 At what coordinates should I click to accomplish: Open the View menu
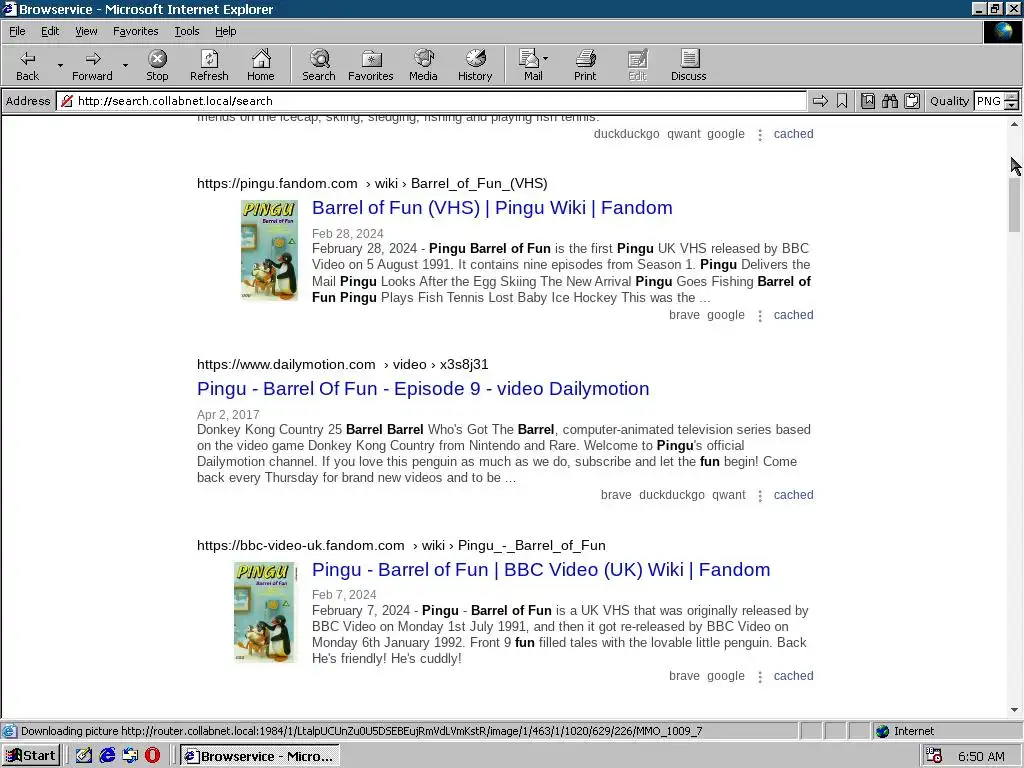click(x=86, y=31)
